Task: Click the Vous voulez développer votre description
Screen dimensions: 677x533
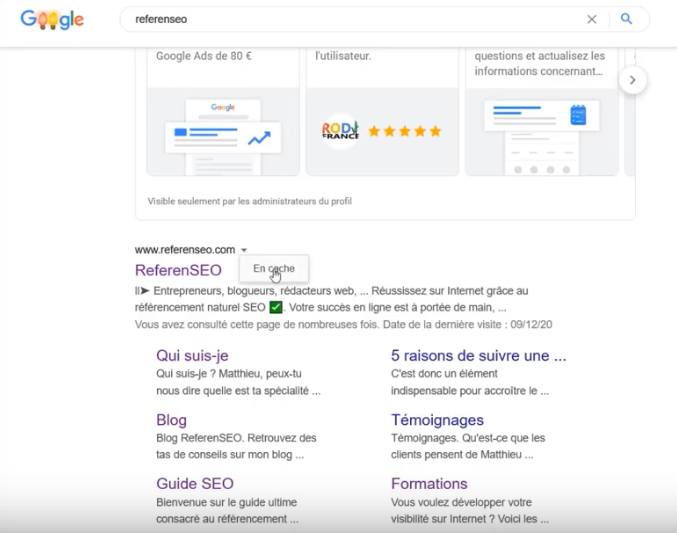Action: (x=470, y=511)
